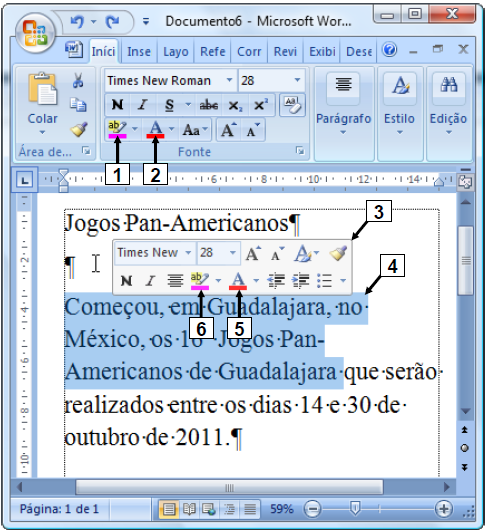Apply red font color in mini toolbar

pyautogui.click(x=238, y=281)
